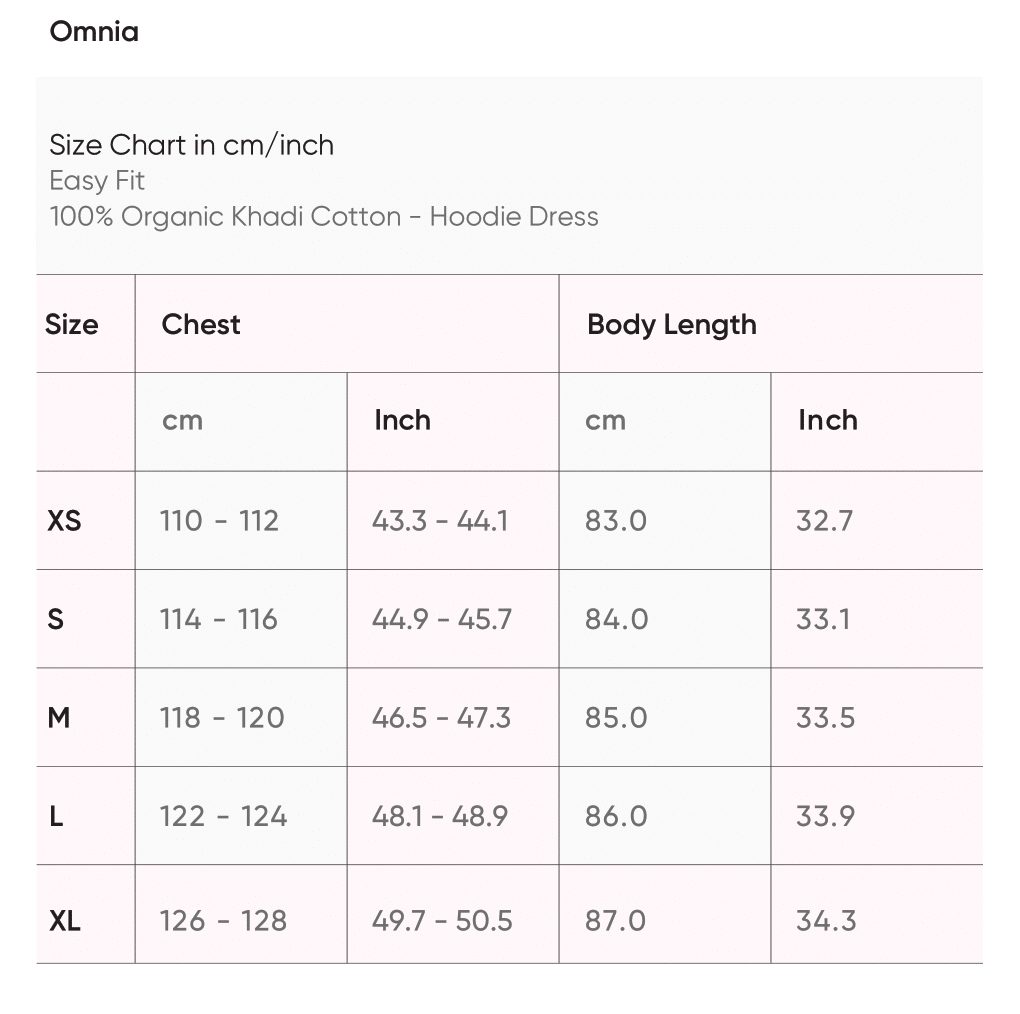The image size is (1020, 1014).
Task: Click the M body length inch cell '33.5'
Action: (x=825, y=718)
